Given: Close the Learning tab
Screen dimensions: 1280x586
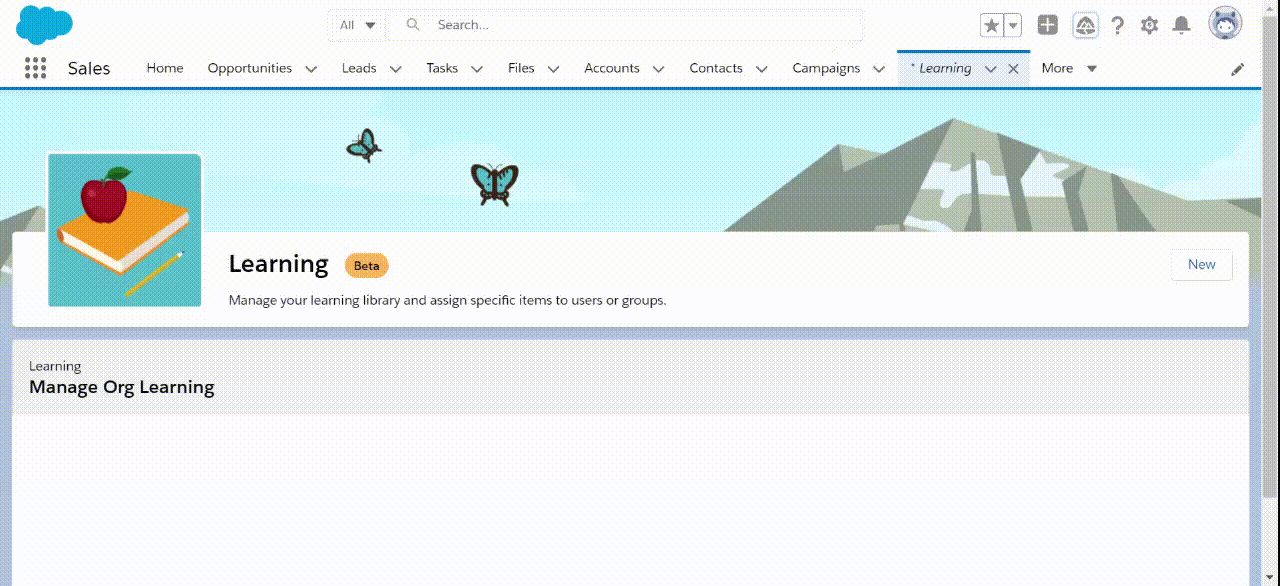Looking at the screenshot, I should click(x=1013, y=69).
